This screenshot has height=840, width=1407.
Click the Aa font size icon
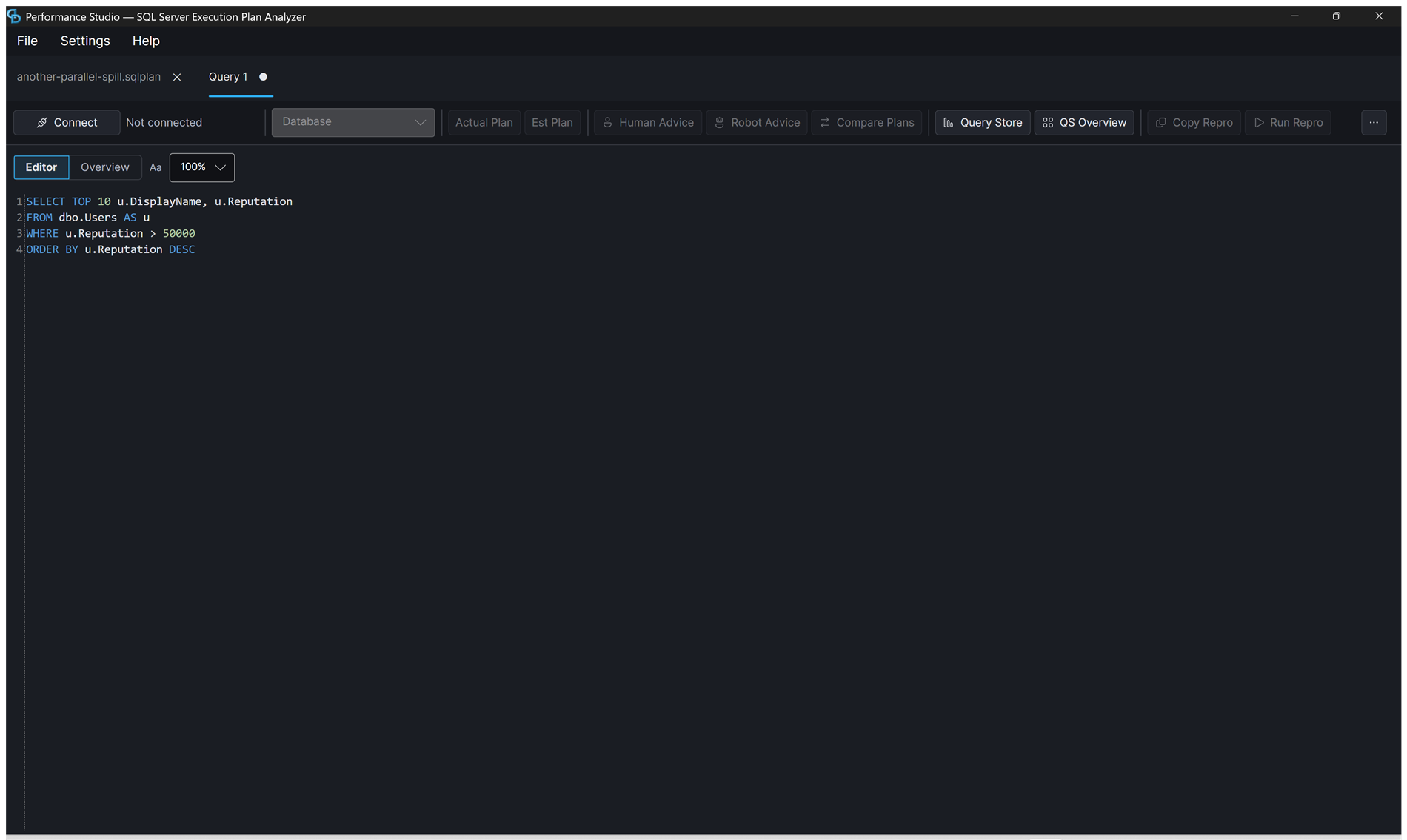point(156,167)
